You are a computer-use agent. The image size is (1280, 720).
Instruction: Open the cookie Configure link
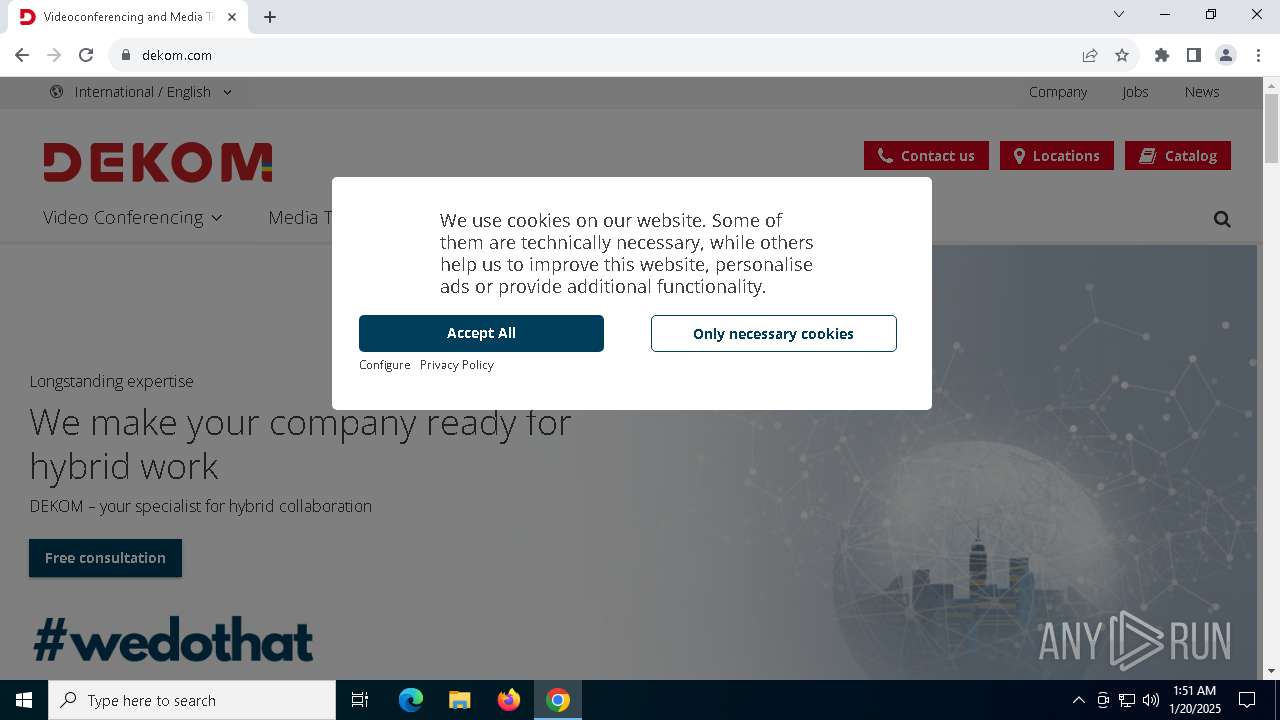click(385, 365)
